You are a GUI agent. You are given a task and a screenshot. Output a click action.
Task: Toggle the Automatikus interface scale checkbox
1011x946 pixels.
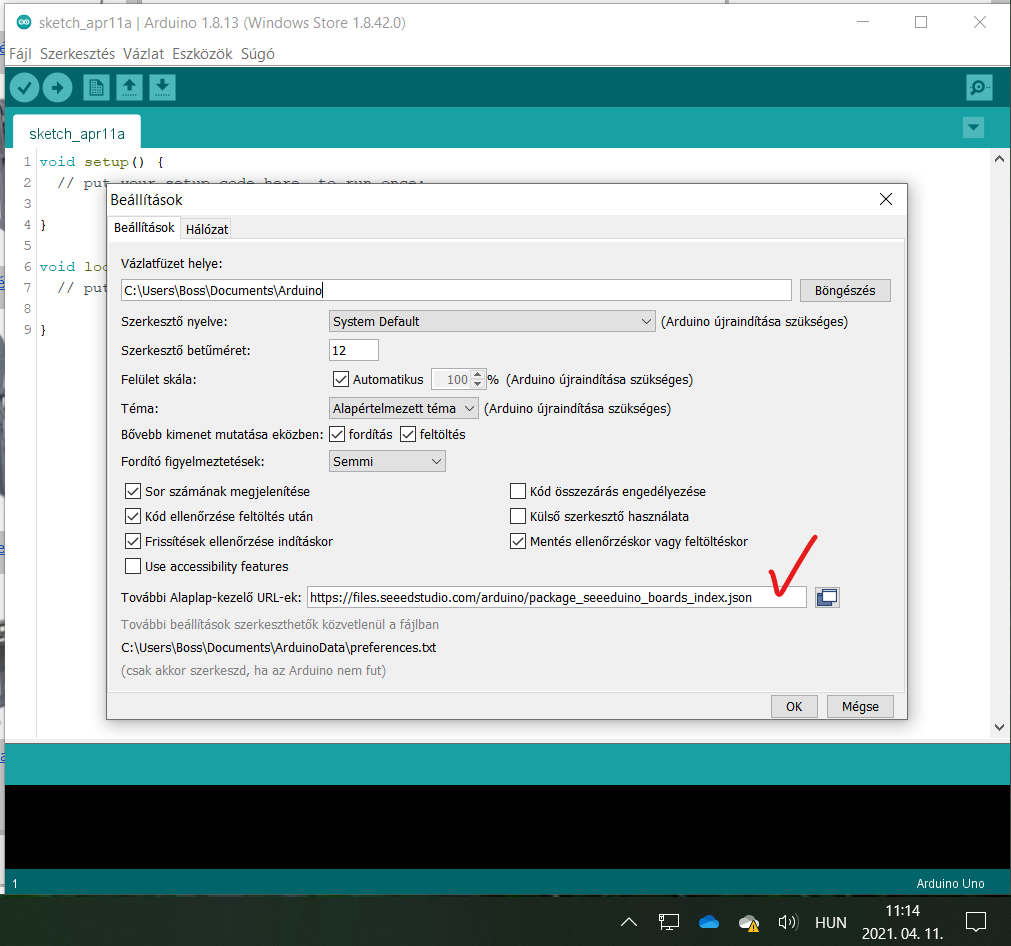pos(340,379)
